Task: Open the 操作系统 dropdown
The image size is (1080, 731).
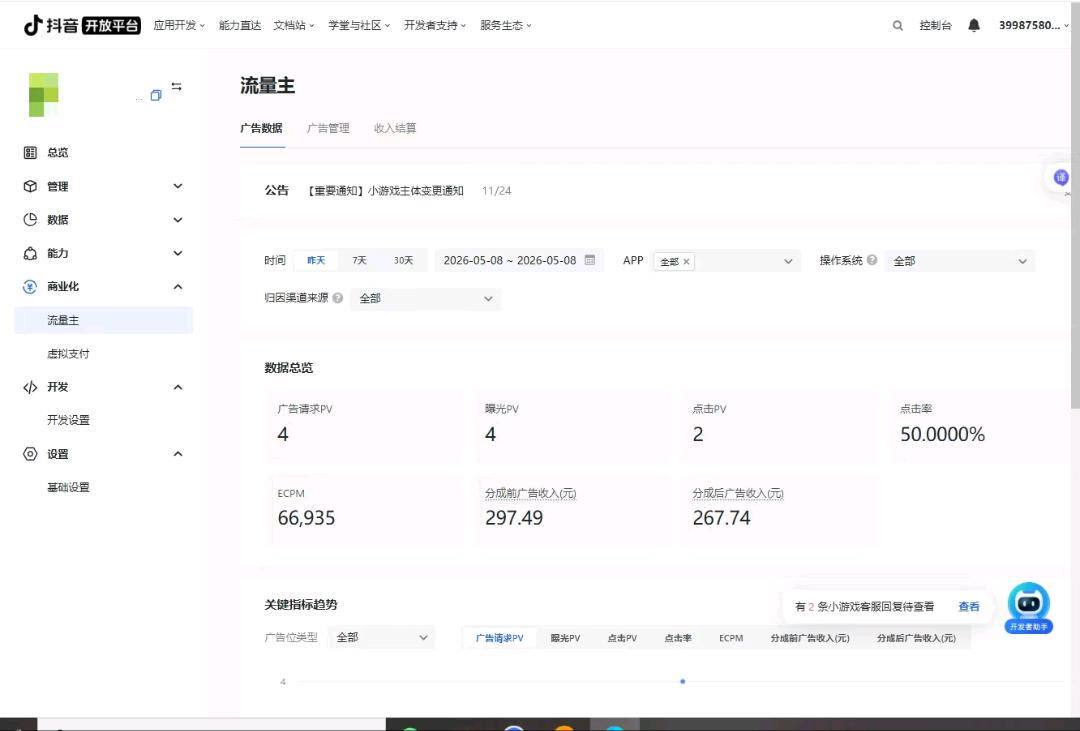Action: (959, 261)
